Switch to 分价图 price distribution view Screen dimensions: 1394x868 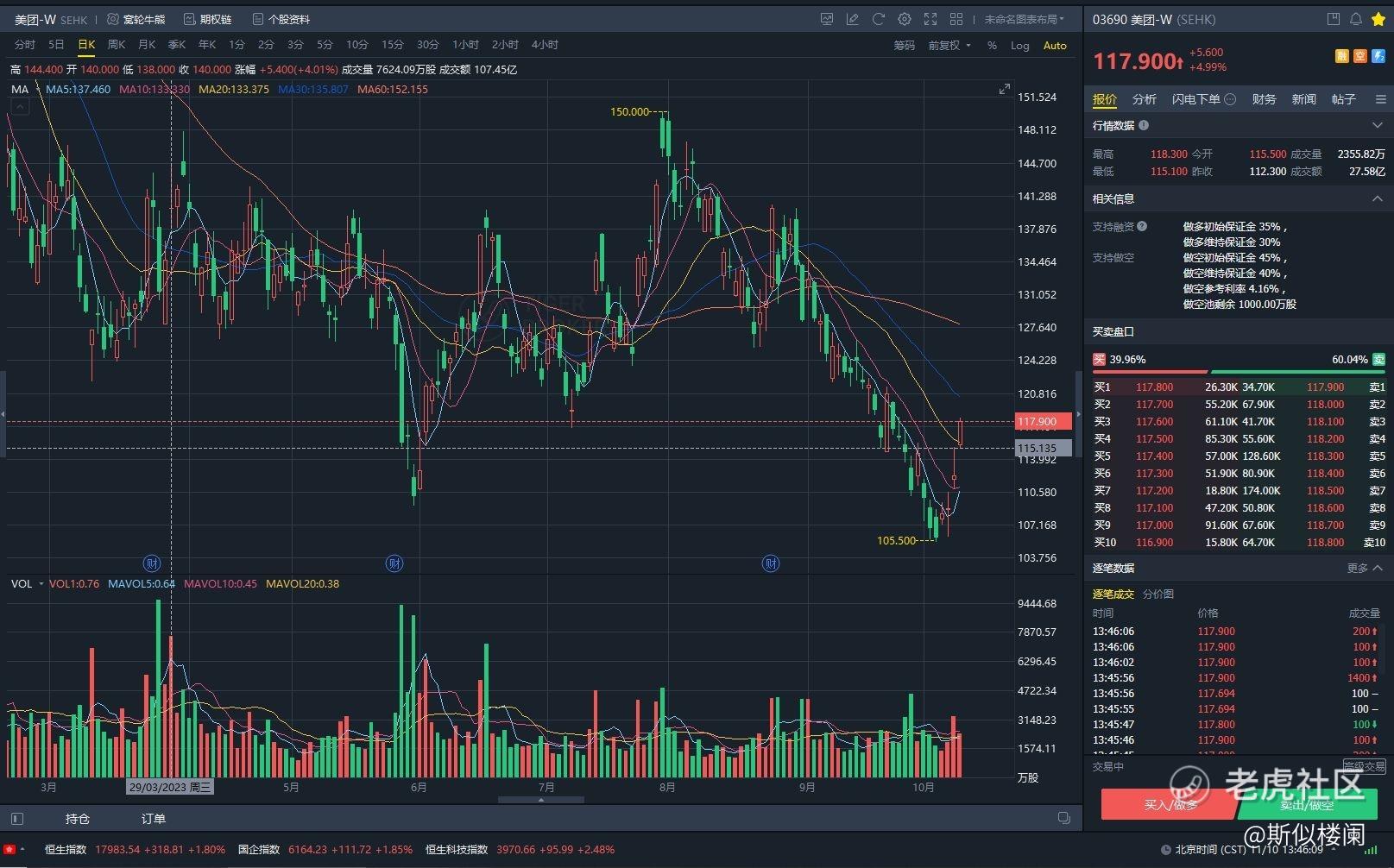1158,594
